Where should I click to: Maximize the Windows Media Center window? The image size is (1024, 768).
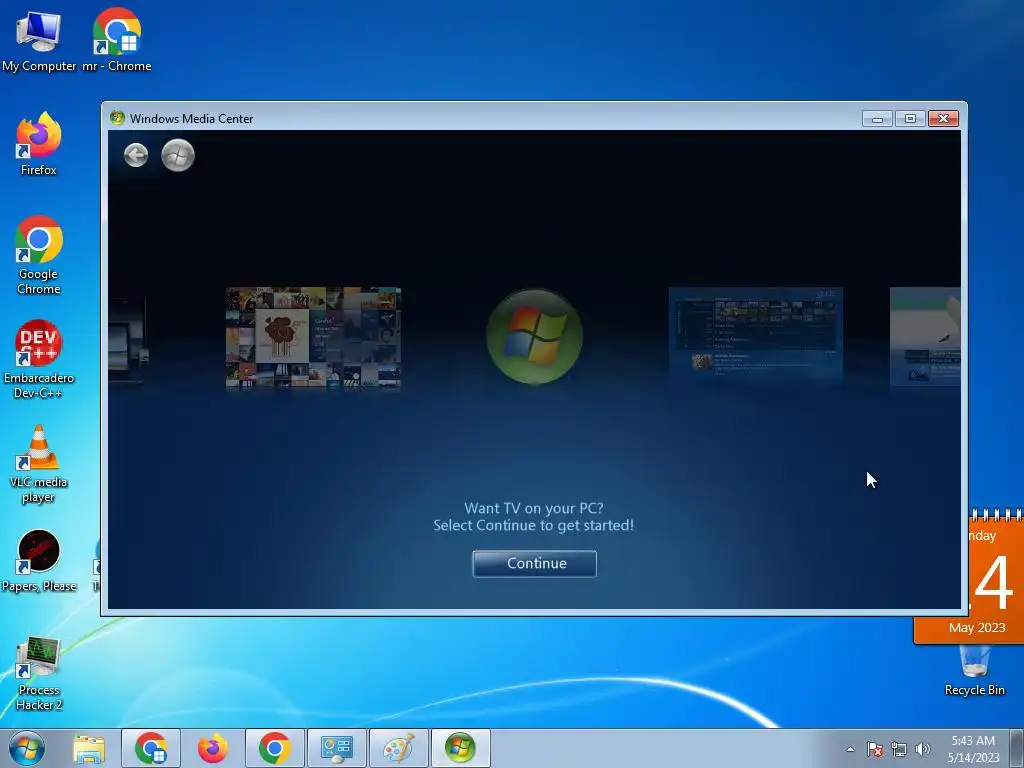click(x=910, y=119)
